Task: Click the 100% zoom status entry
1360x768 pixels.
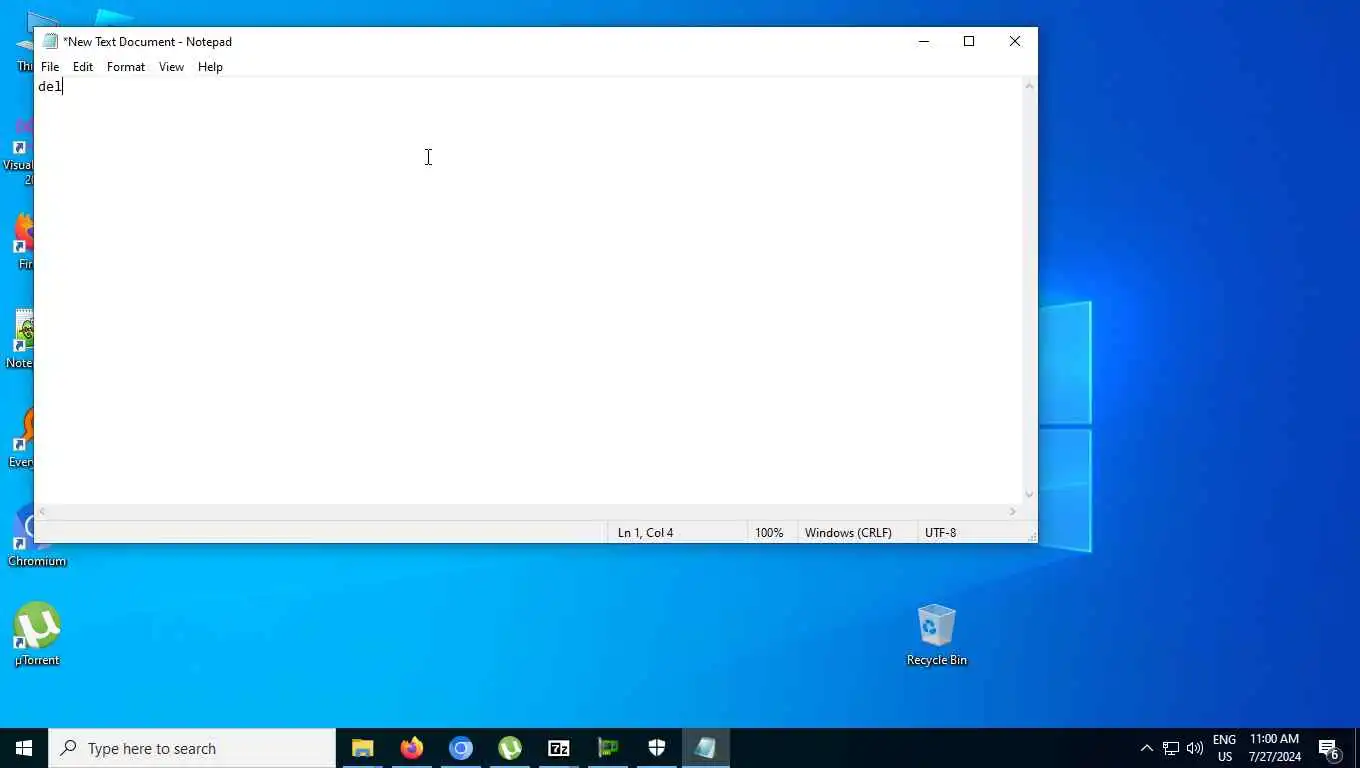Action: pyautogui.click(x=769, y=533)
